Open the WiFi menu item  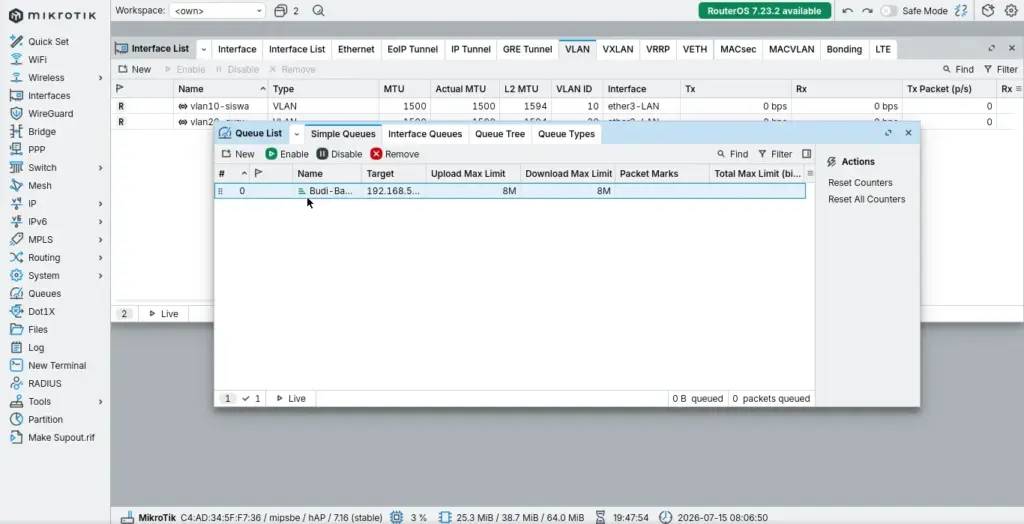tap(37, 59)
